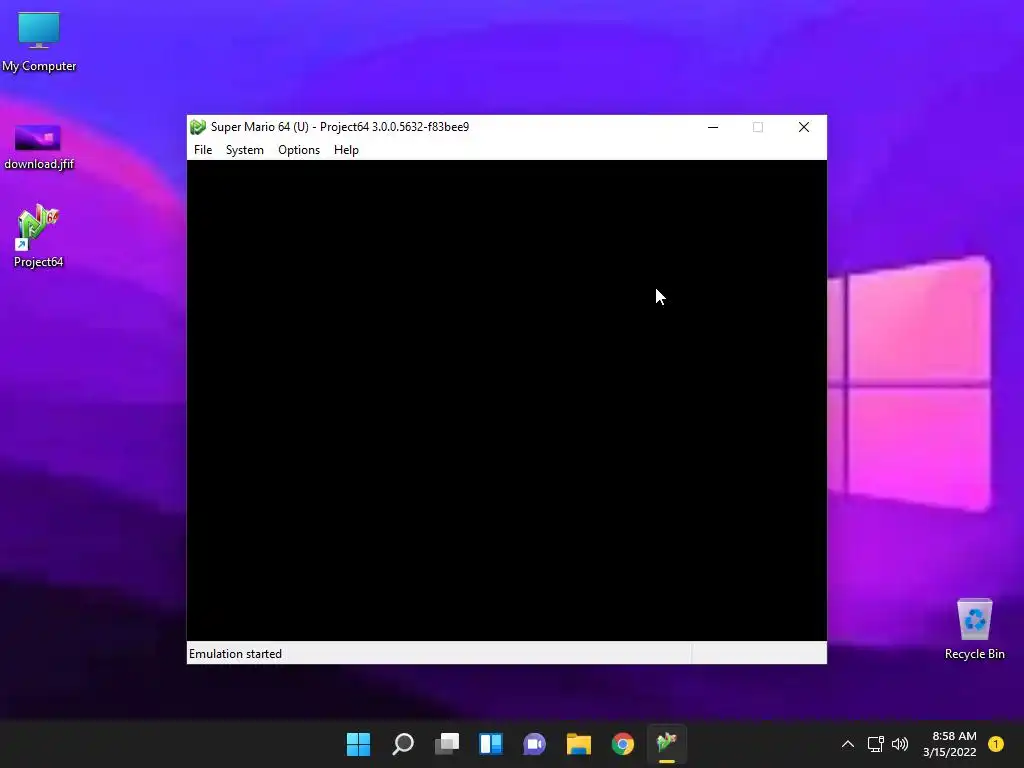Click the black emulation display area

point(507,400)
